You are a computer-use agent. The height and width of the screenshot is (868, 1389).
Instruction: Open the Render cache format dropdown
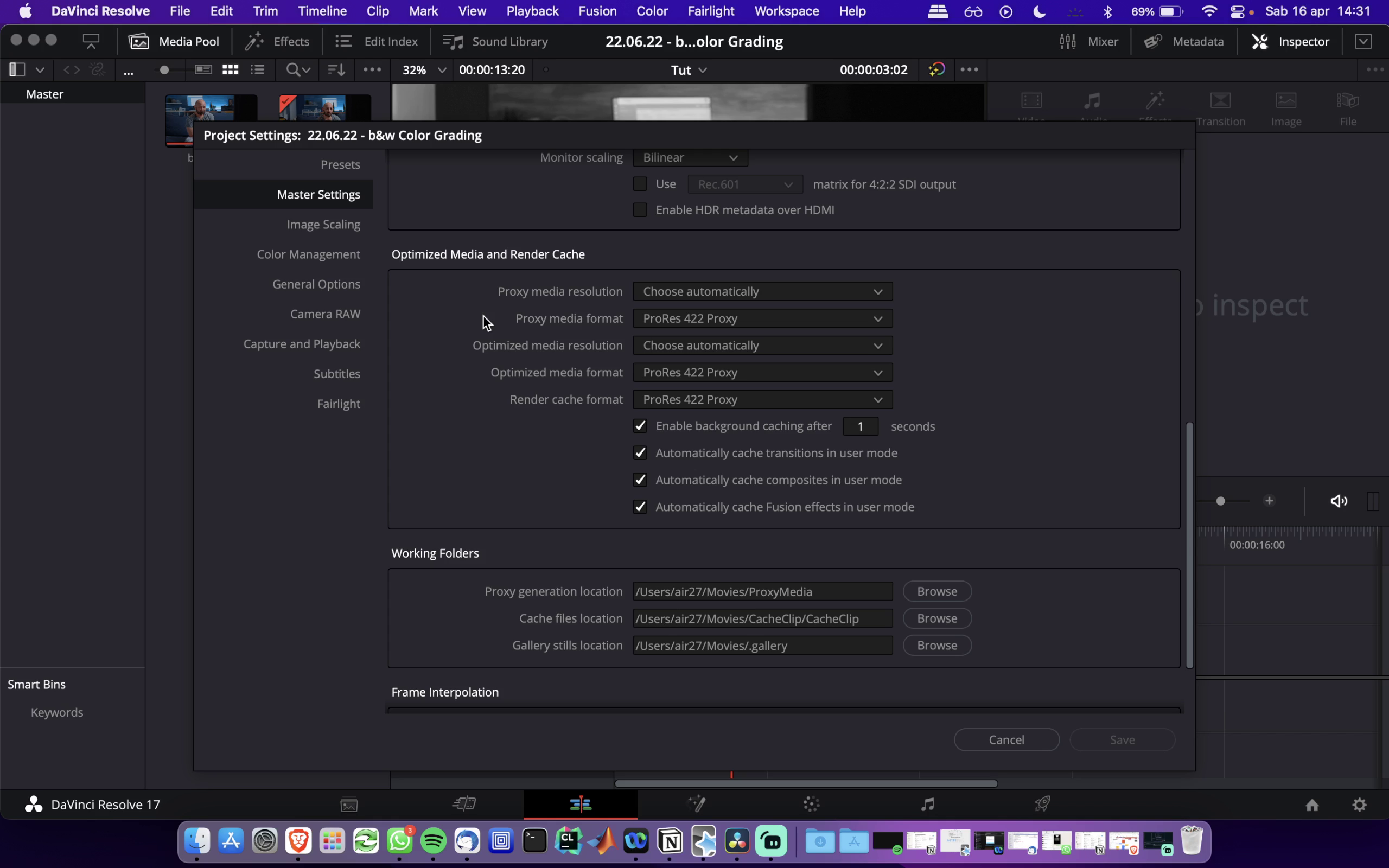[762, 399]
